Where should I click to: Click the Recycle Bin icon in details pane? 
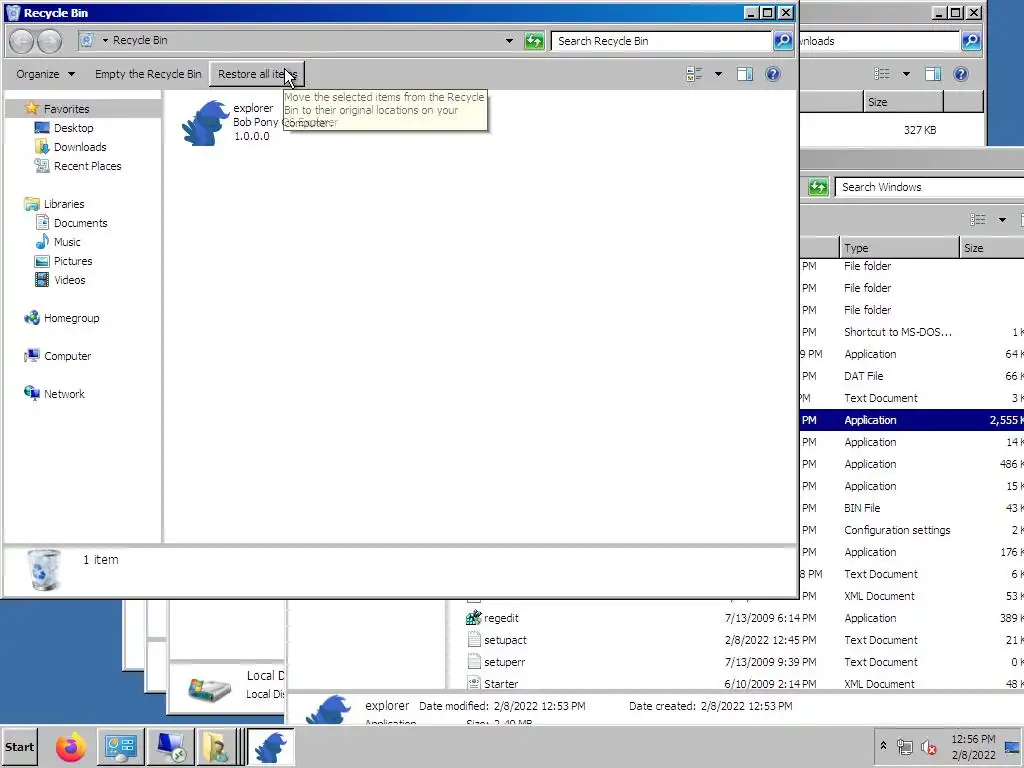tap(44, 569)
